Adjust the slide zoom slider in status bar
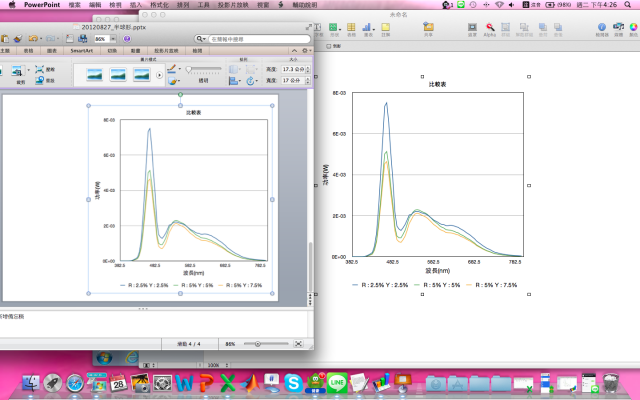This screenshot has width=640, height=400. [266, 344]
